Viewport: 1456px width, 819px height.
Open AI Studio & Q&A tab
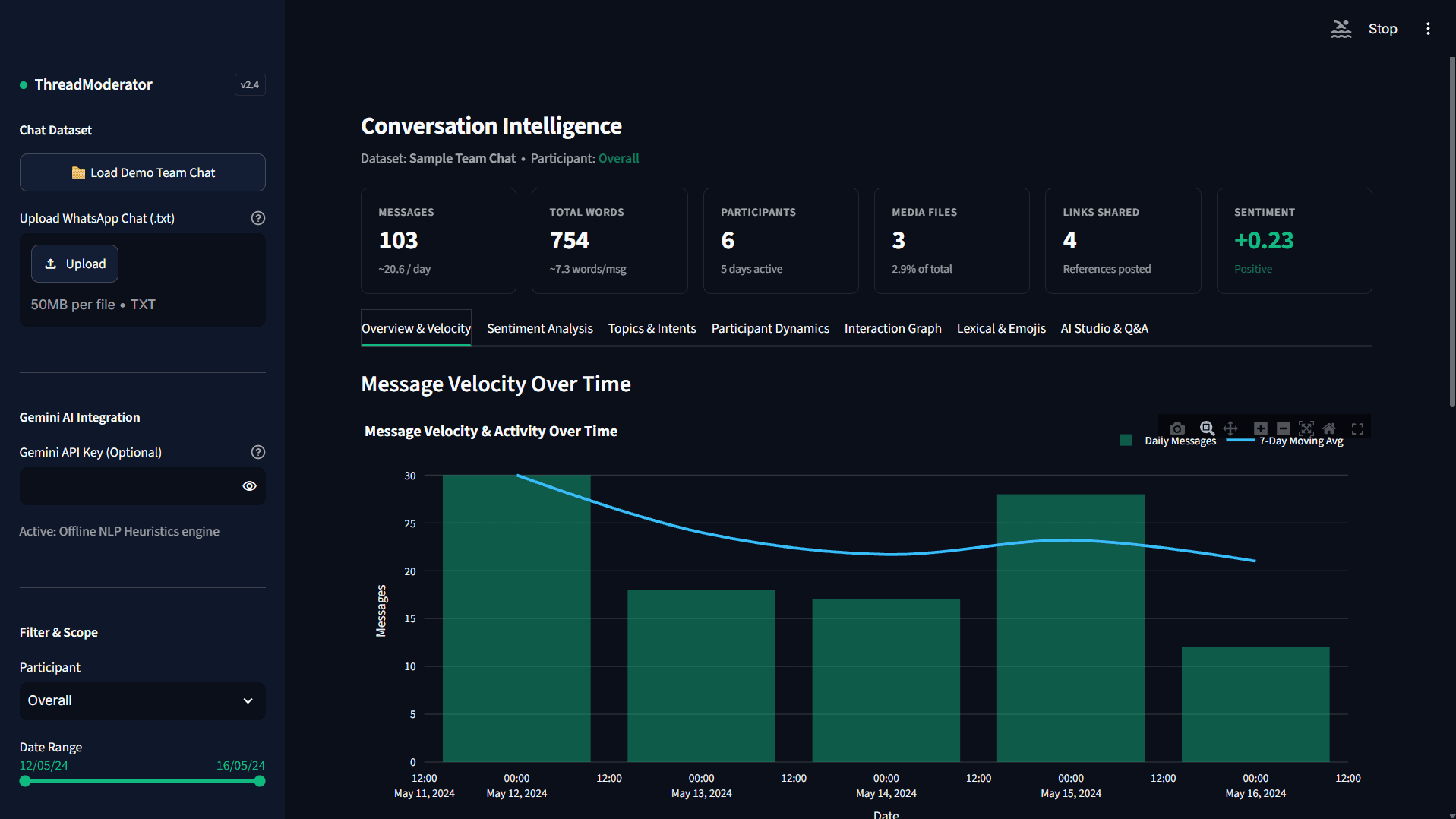[x=1104, y=328]
